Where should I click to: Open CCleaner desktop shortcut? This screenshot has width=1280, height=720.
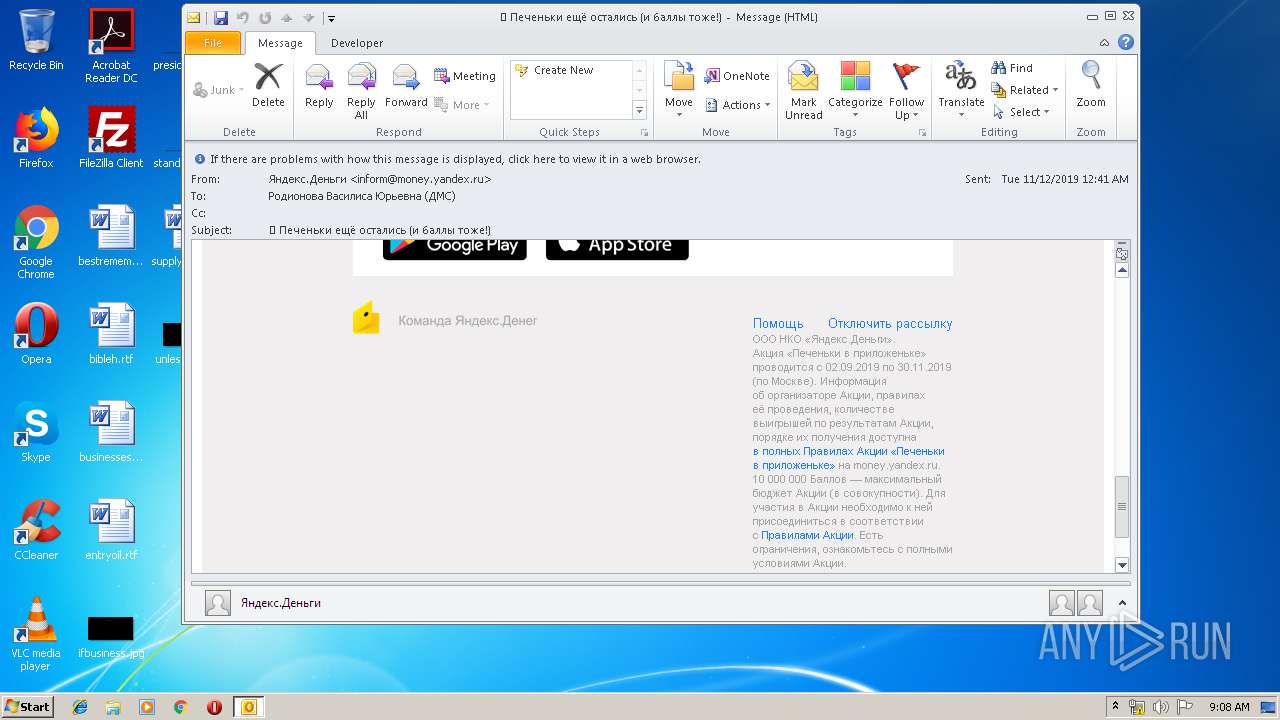[x=36, y=530]
